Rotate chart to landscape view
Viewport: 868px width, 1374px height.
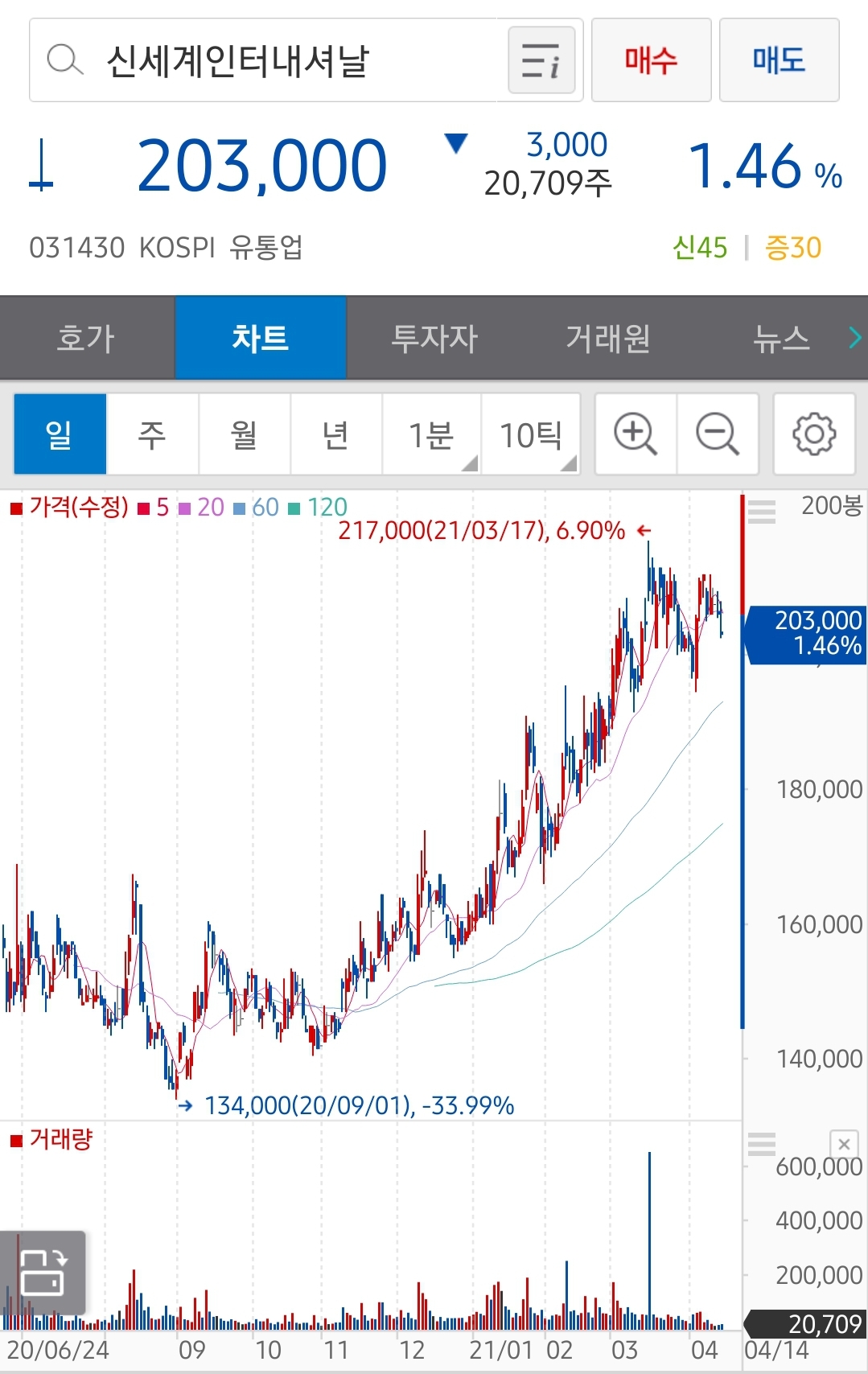[43, 1273]
